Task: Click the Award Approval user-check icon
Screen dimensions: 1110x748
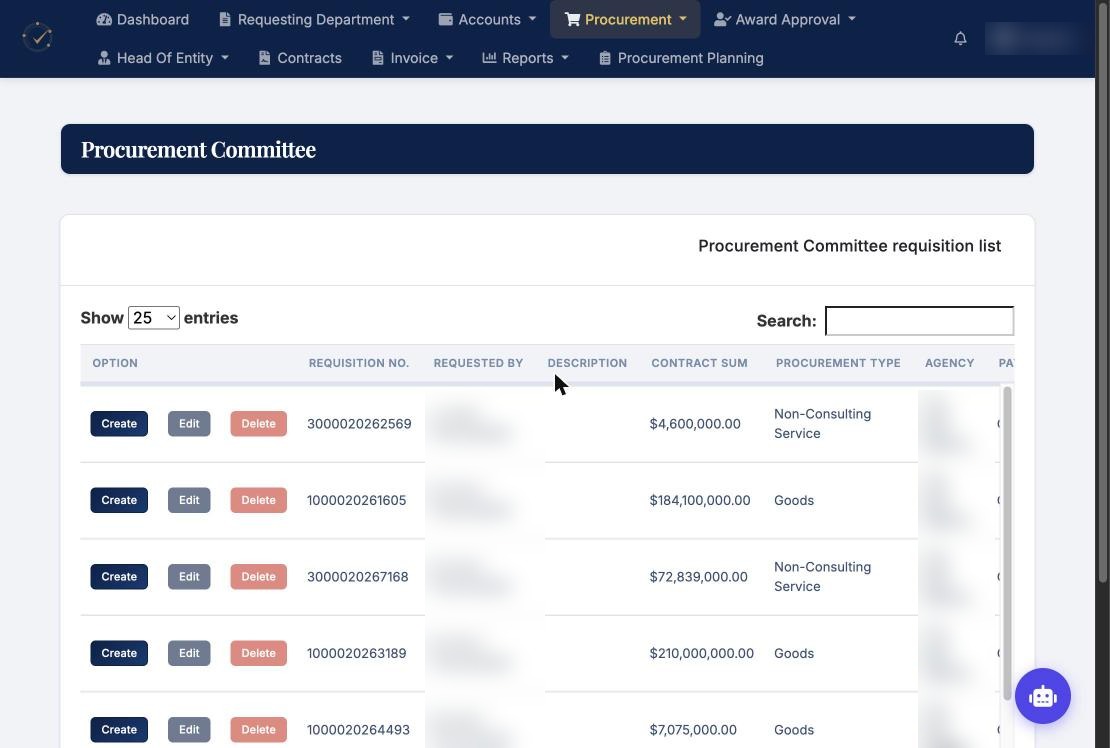Action: click(722, 19)
